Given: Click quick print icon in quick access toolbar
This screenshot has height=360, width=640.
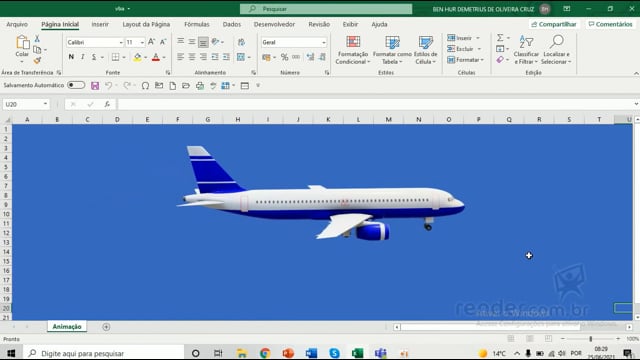Looking at the screenshot, I should point(200,86).
